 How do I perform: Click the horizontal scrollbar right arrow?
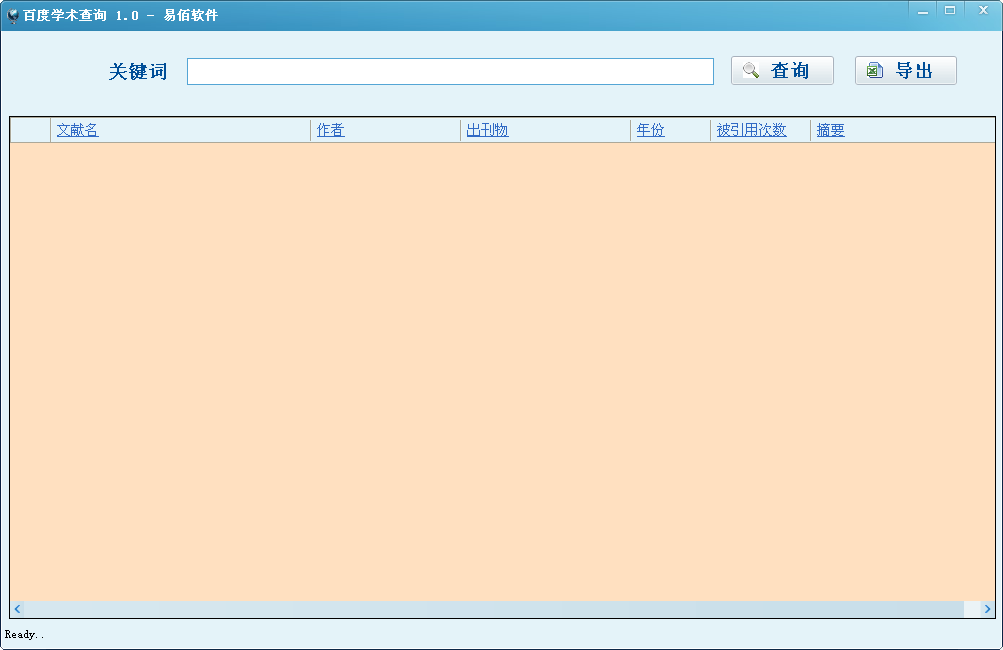(987, 609)
